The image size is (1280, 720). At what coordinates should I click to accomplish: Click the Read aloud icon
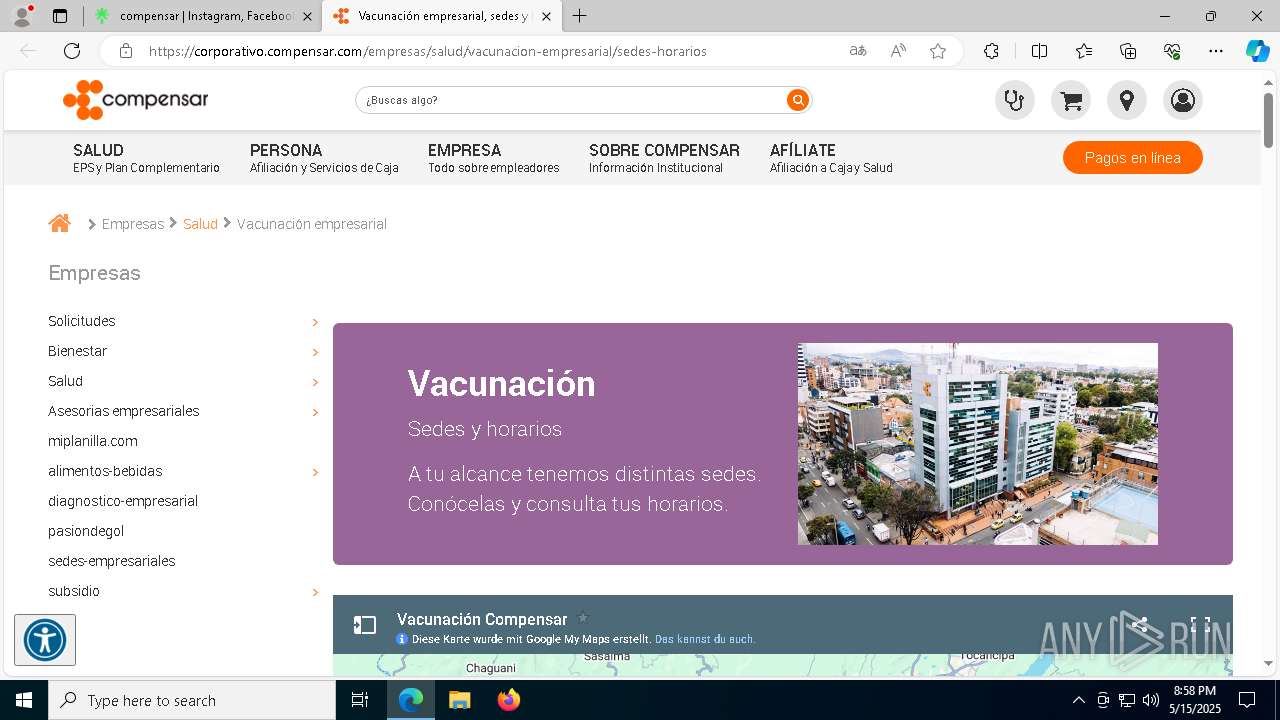click(x=898, y=51)
